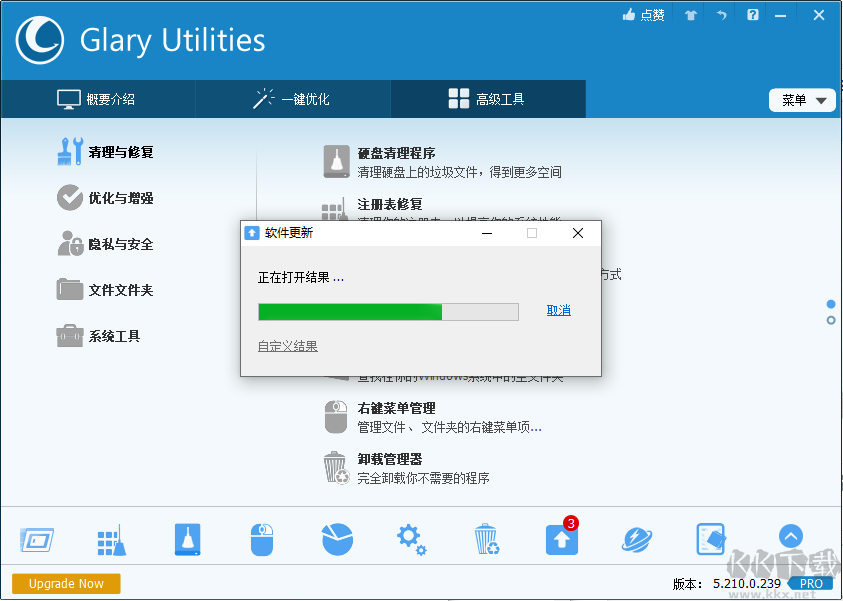
Task: Open updates via the badge-3 upload icon
Action: tap(561, 540)
